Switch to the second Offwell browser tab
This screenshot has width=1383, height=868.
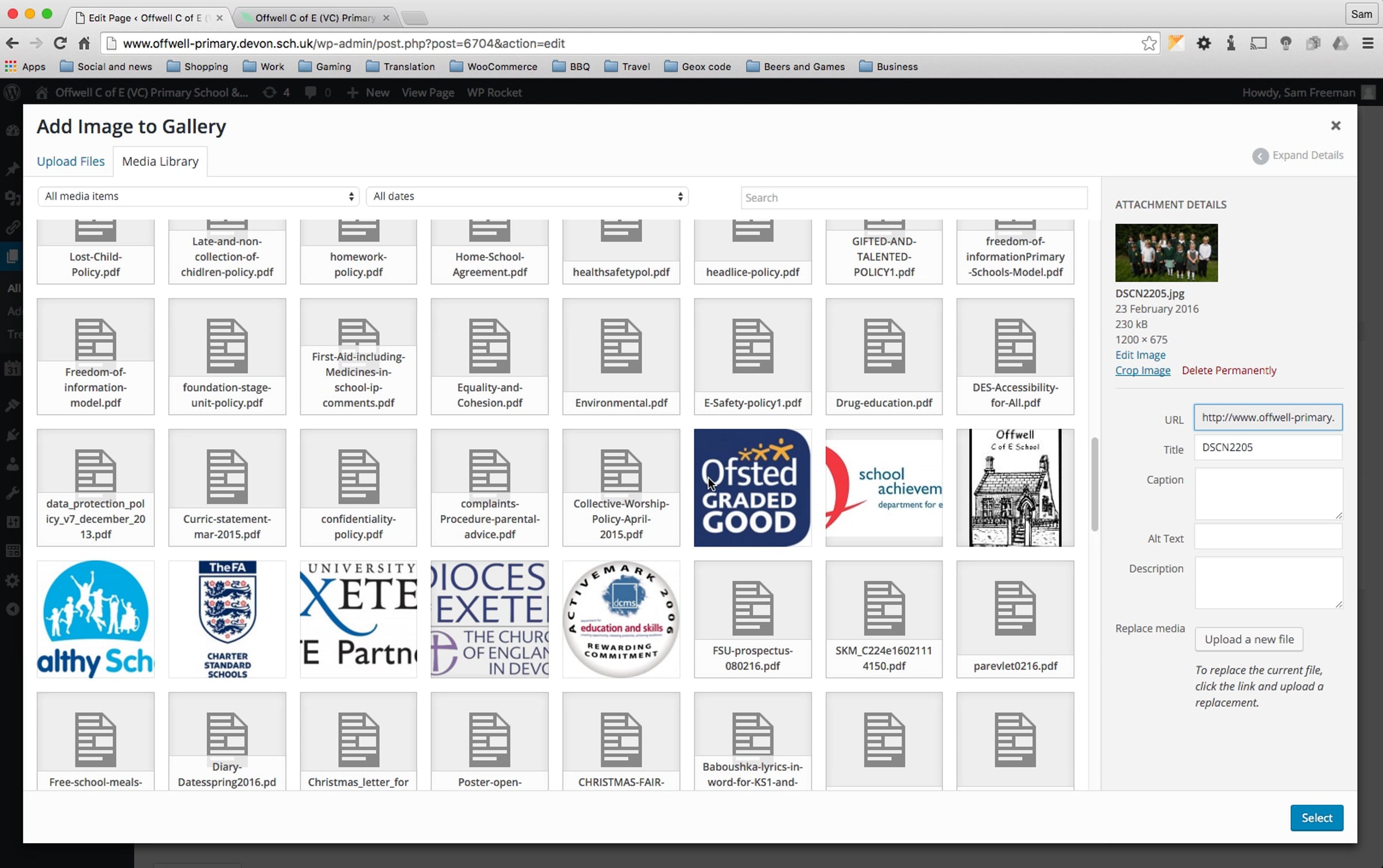coord(315,18)
